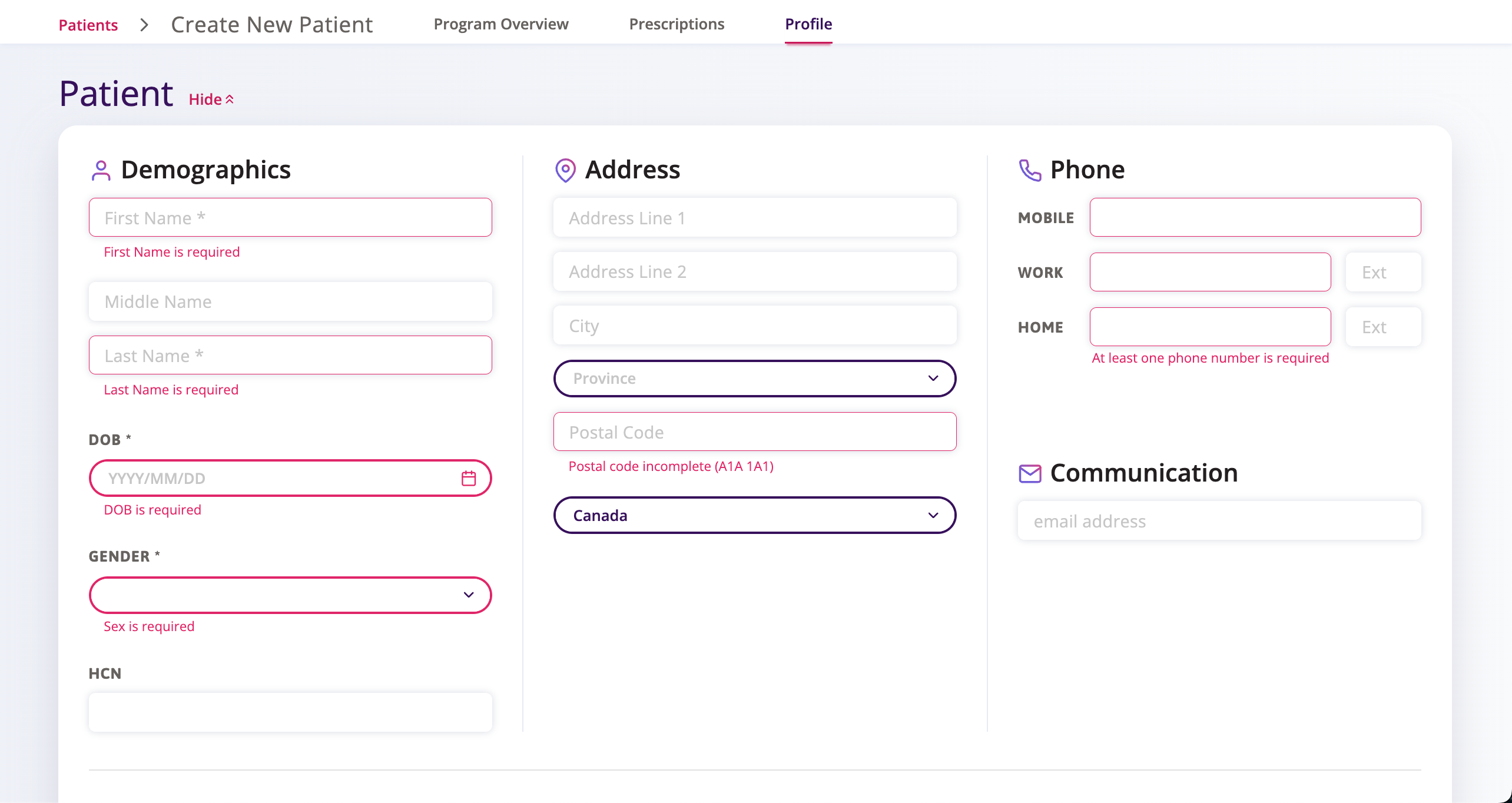The width and height of the screenshot is (1512, 803).
Task: Select the Profile tab
Action: pos(808,24)
